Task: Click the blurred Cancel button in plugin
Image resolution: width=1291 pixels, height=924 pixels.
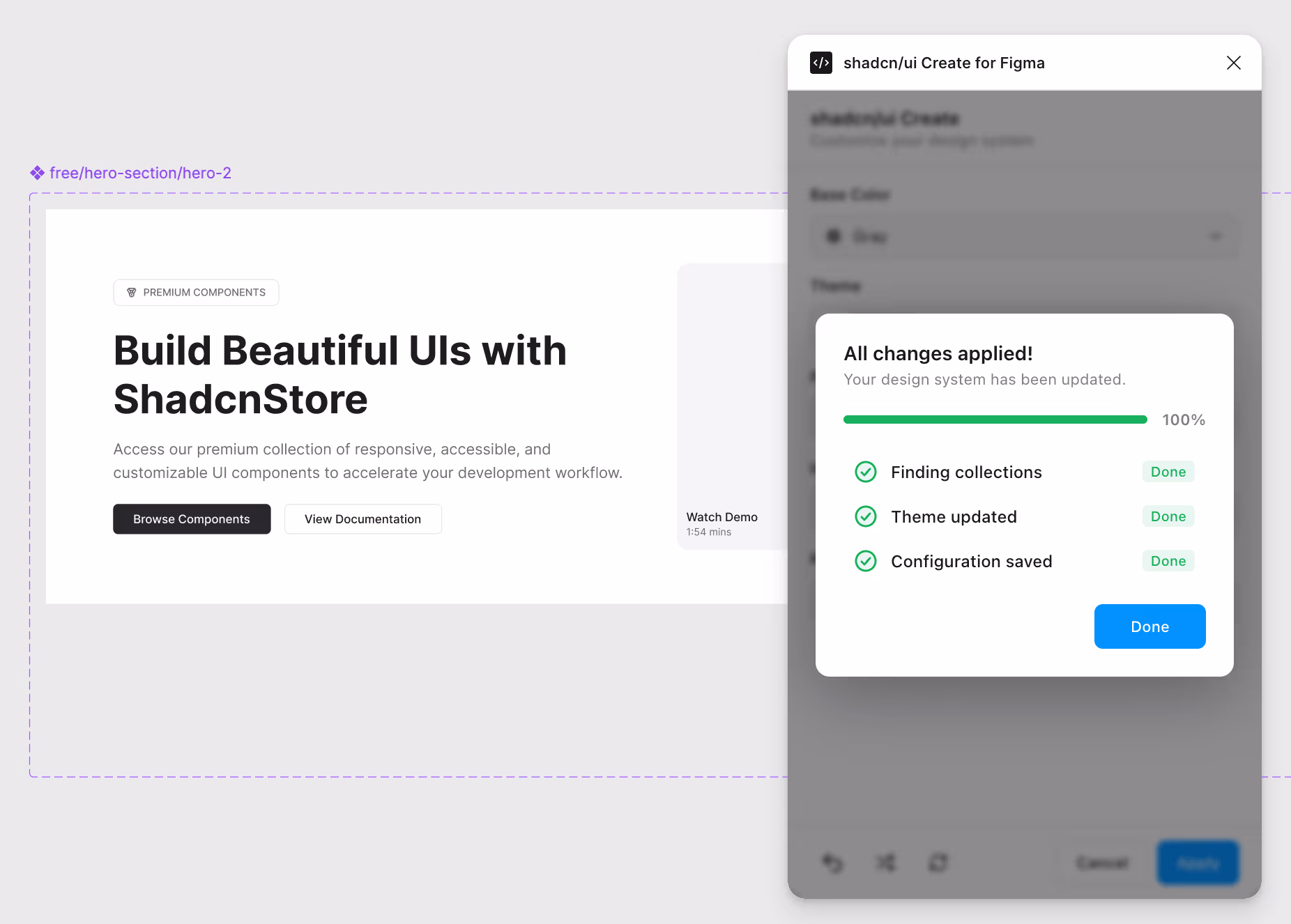Action: pos(1102,863)
